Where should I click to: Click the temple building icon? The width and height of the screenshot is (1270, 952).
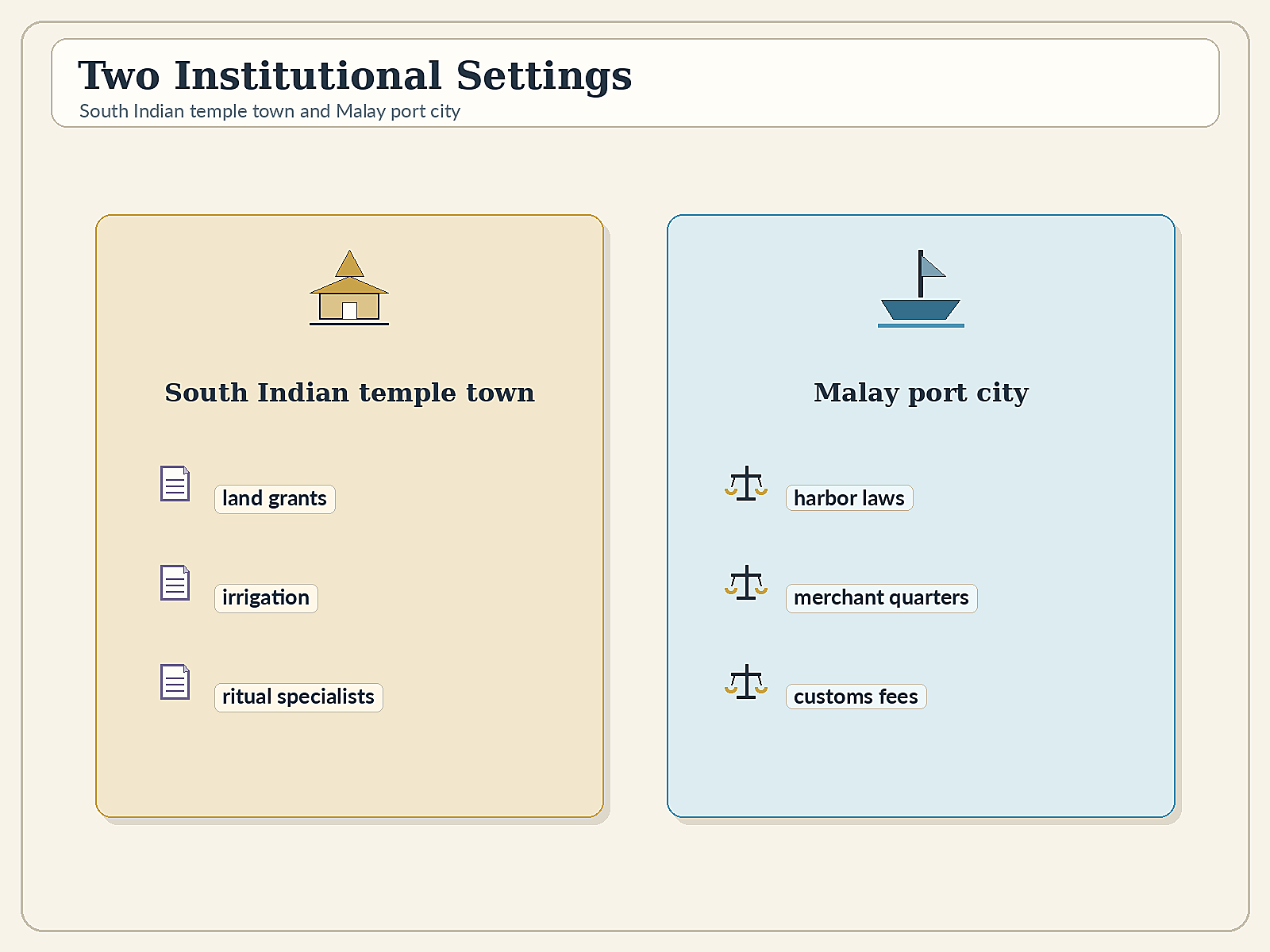(349, 287)
